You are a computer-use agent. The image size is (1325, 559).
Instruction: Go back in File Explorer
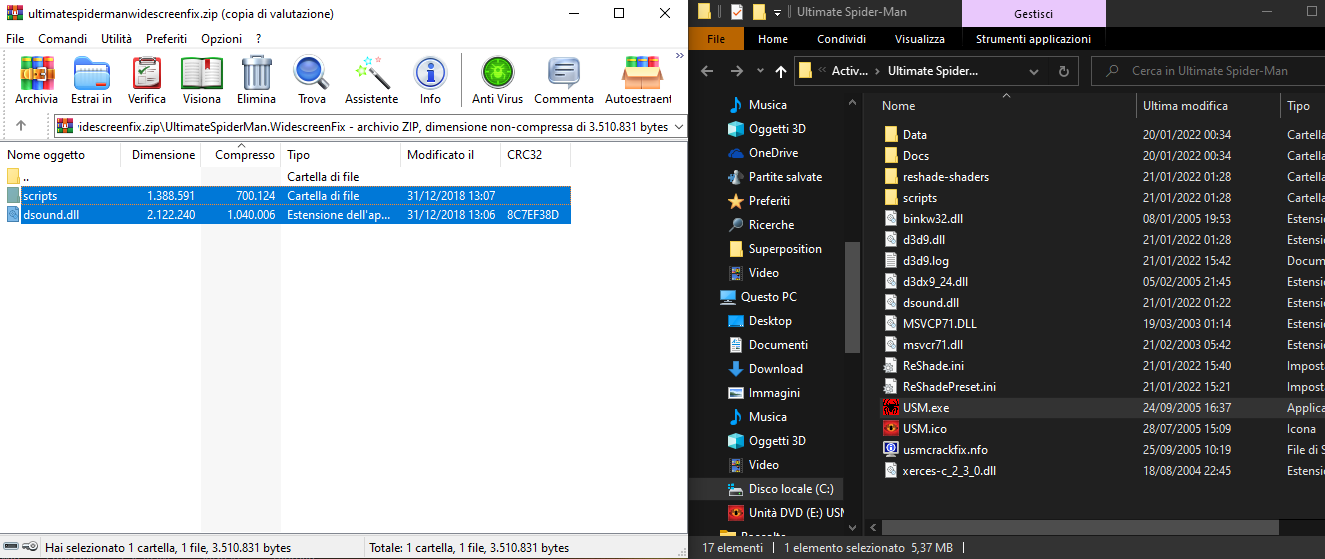[707, 71]
